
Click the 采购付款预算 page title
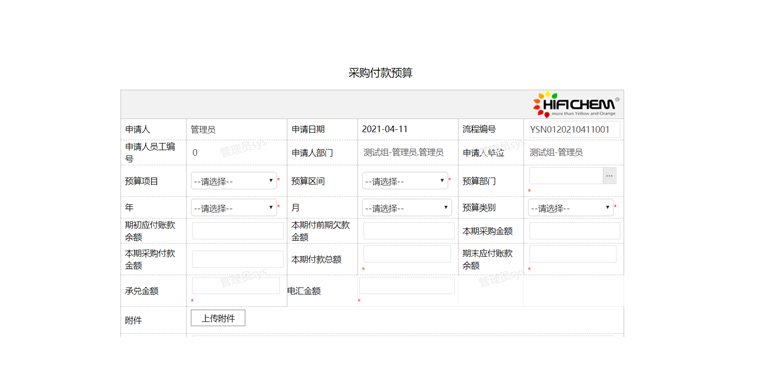point(381,73)
